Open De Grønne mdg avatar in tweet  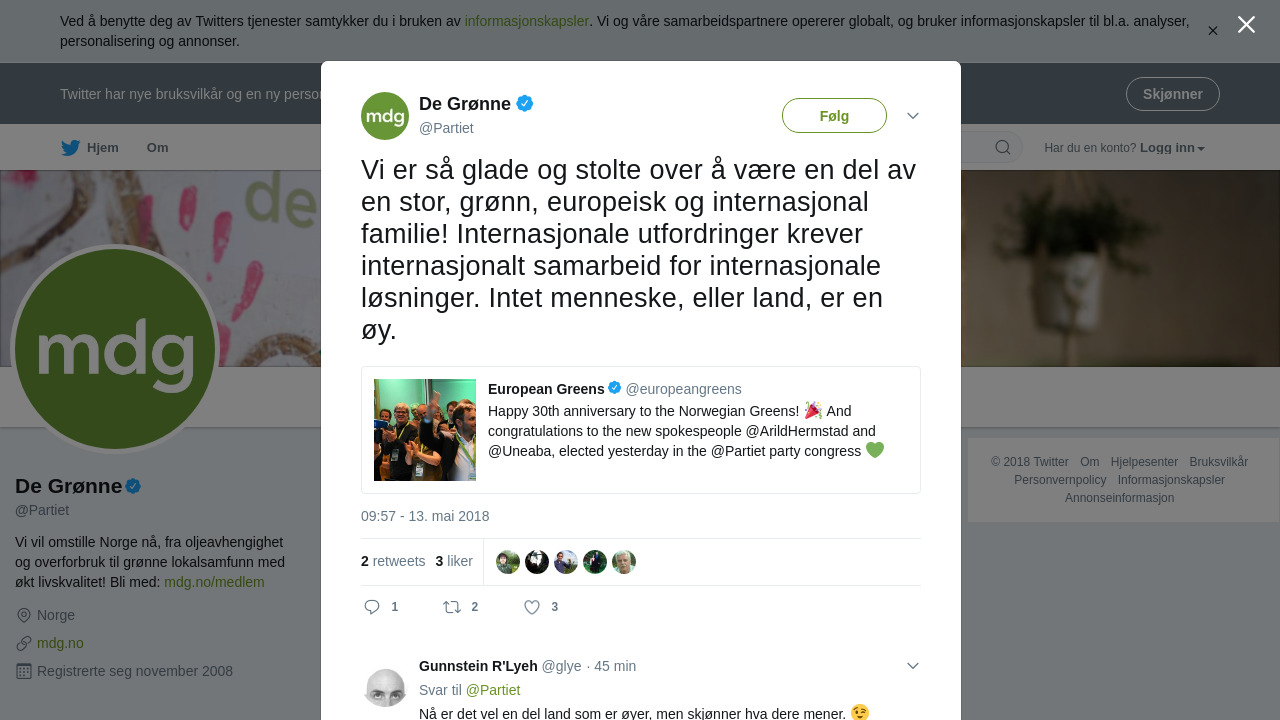385,116
